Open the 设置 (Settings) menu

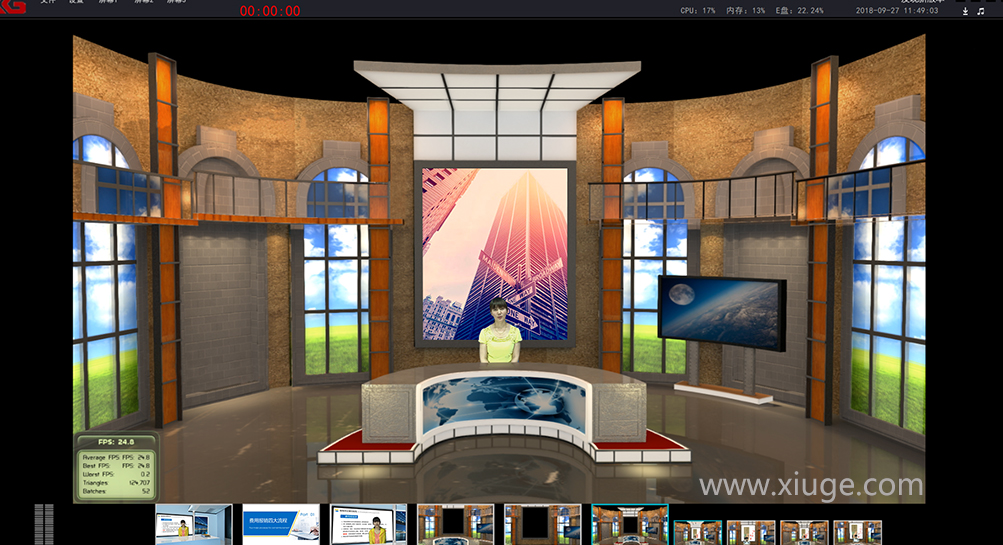click(x=77, y=3)
